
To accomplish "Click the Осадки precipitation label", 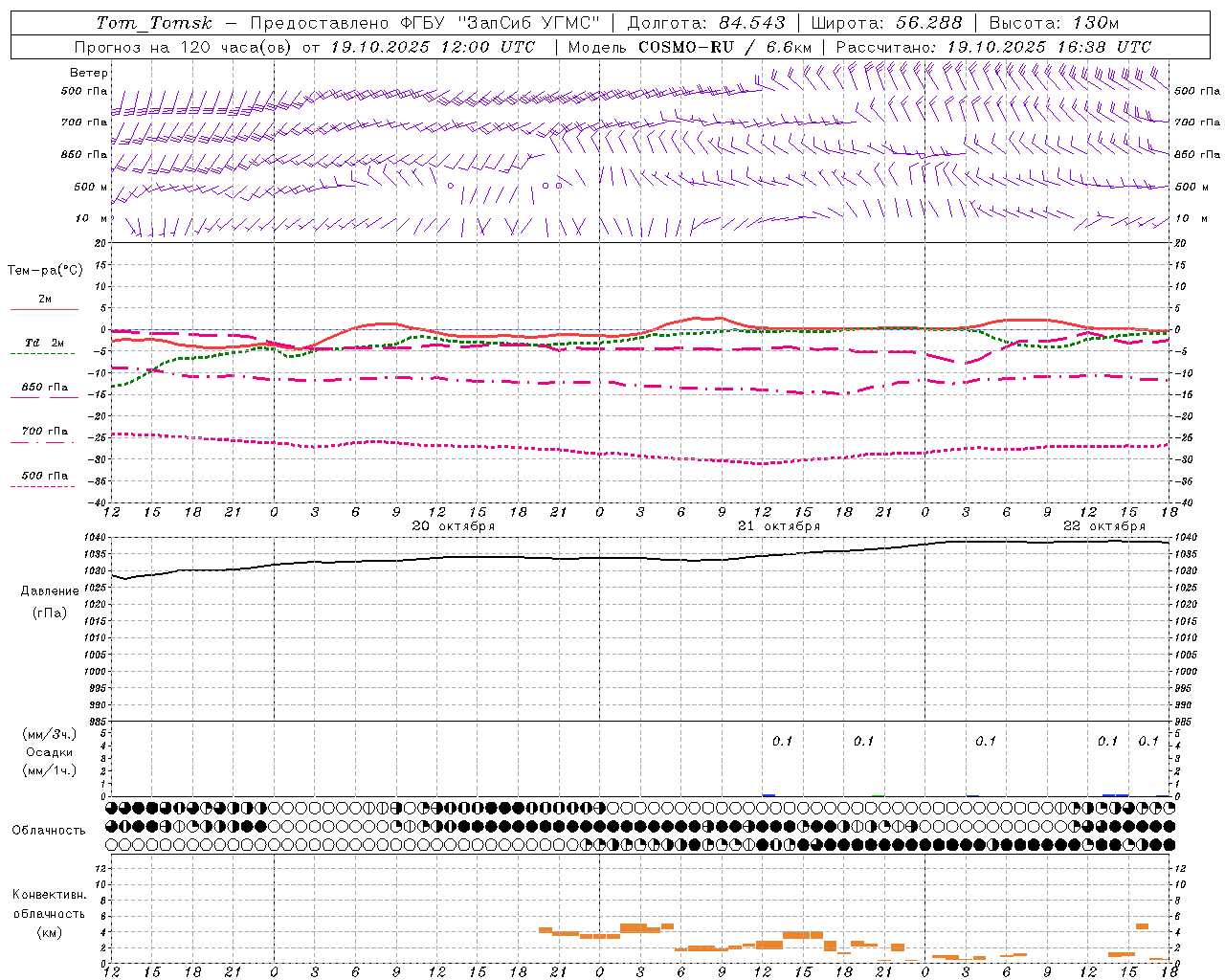I will (50, 752).
